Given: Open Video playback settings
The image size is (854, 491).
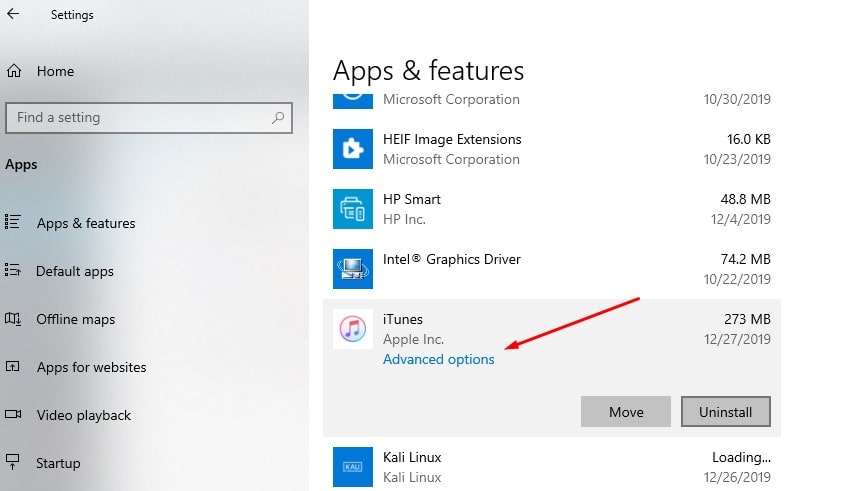Looking at the screenshot, I should (84, 415).
